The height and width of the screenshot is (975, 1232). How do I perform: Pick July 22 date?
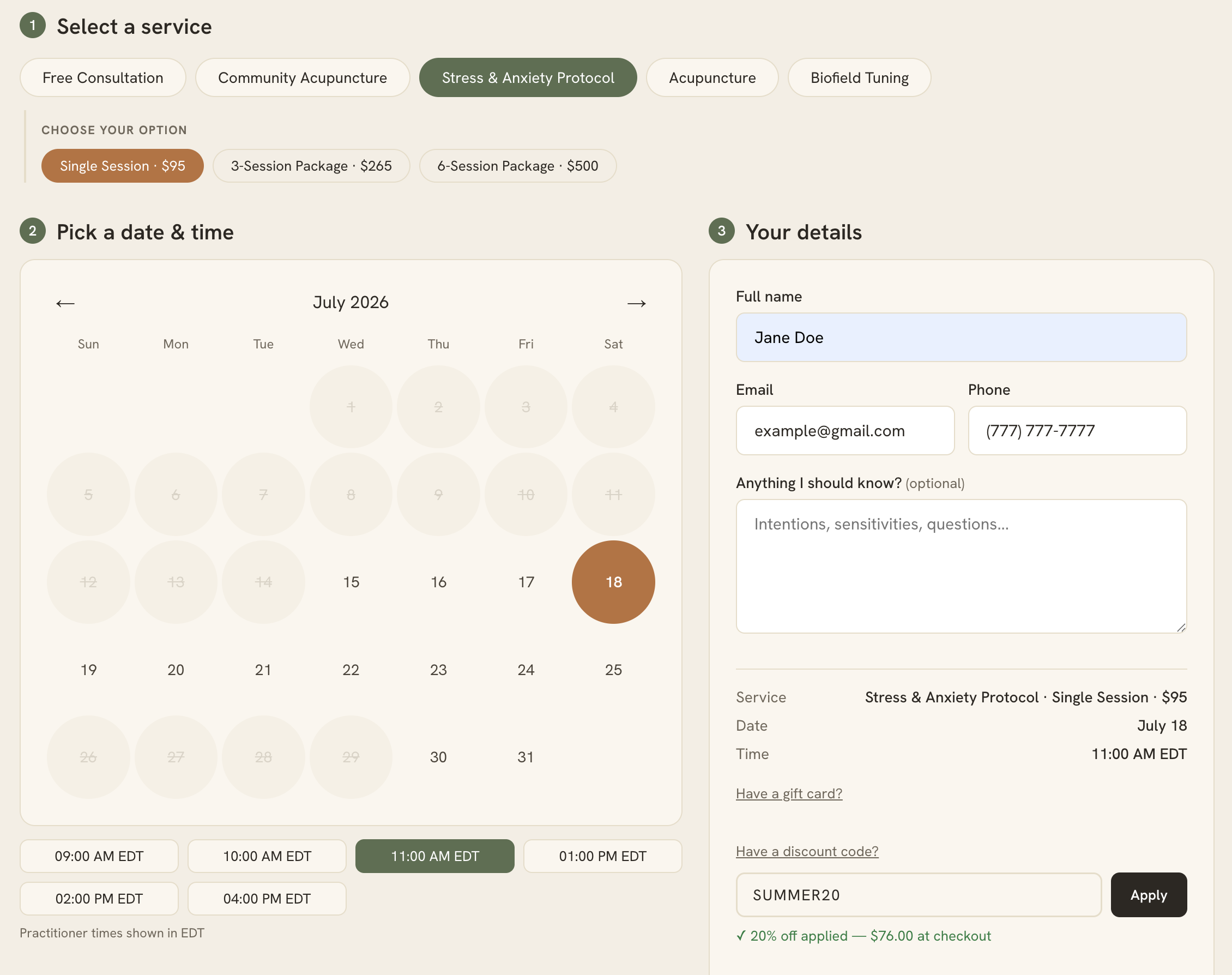click(x=351, y=670)
